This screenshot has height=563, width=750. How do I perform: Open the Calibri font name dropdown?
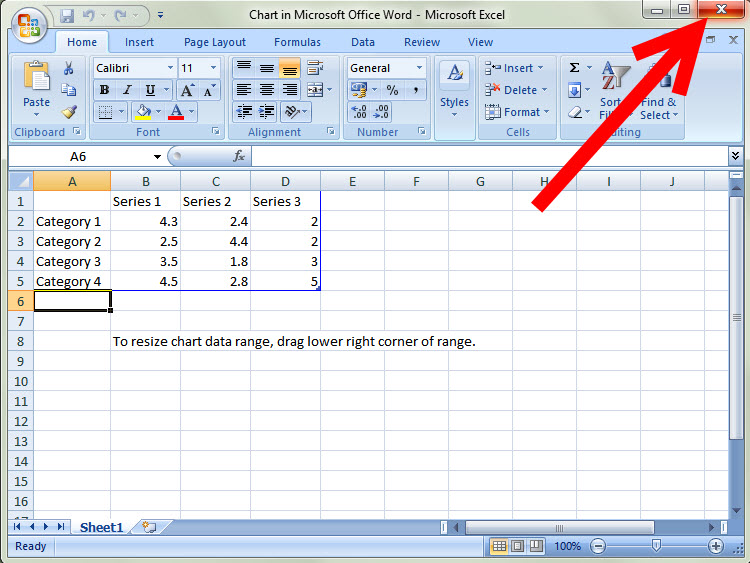tap(170, 68)
